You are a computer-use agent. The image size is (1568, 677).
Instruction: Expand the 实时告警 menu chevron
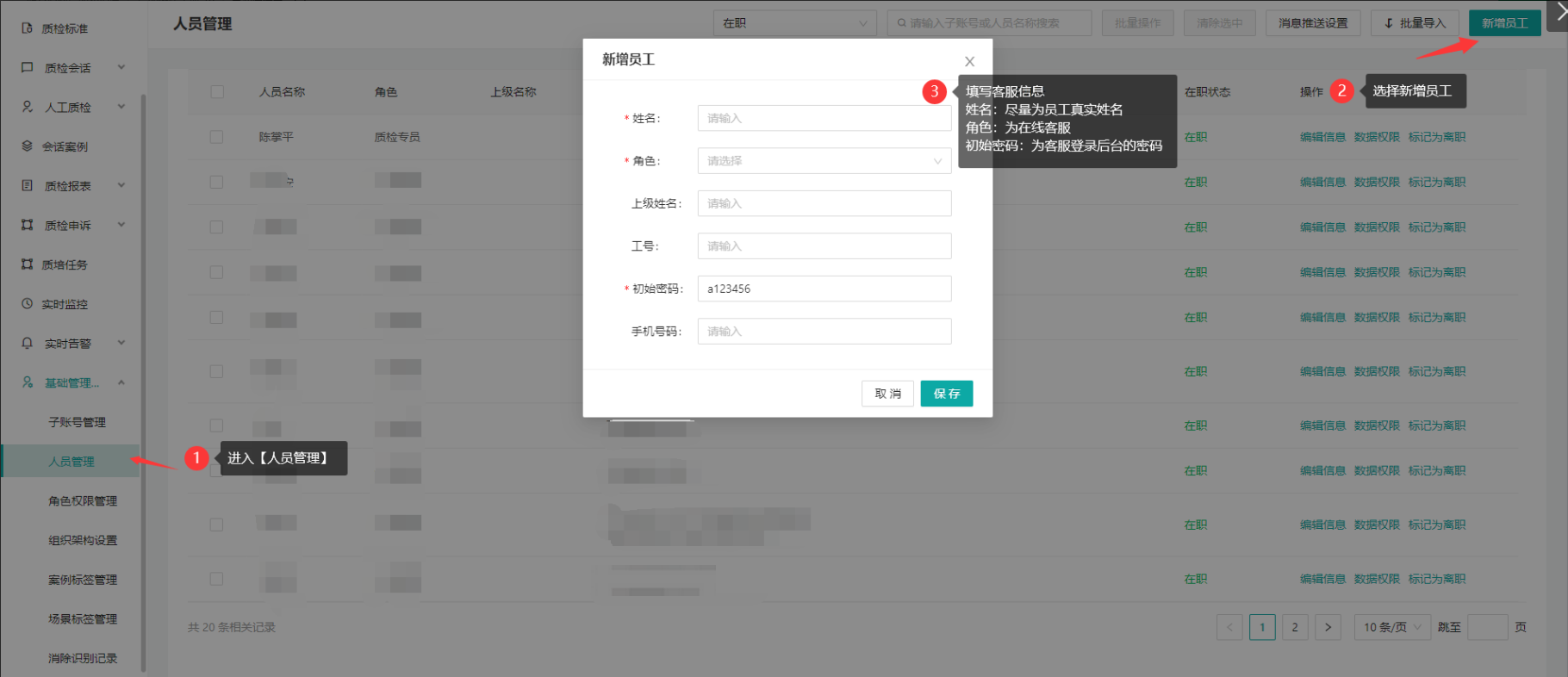[121, 343]
